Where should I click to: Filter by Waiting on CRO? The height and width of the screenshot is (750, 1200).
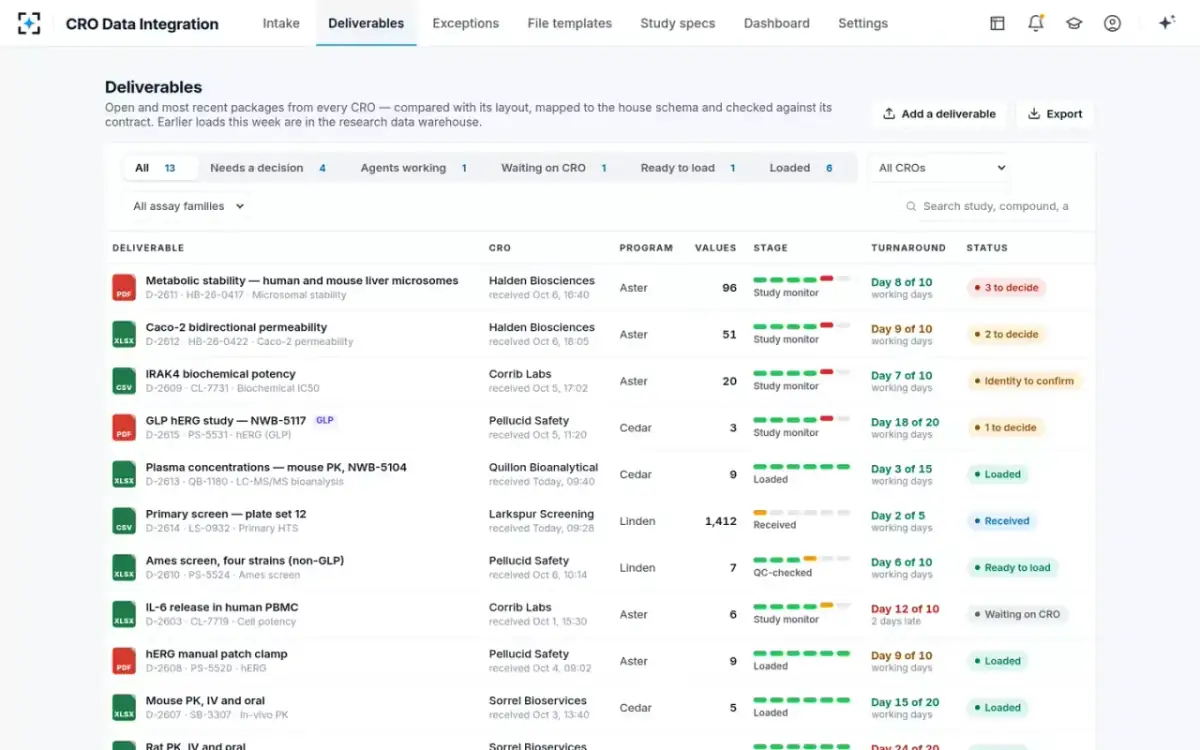pos(554,168)
